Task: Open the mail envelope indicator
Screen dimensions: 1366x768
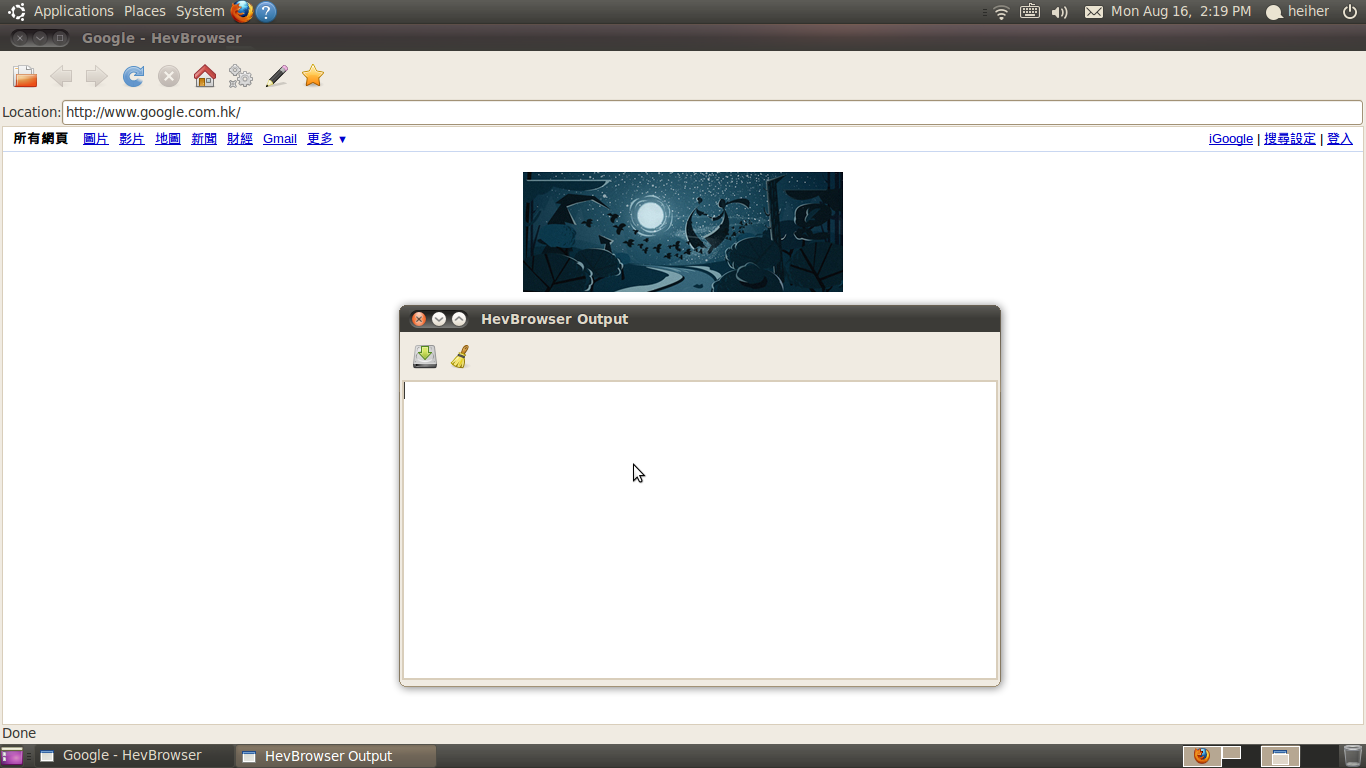Action: pos(1094,12)
